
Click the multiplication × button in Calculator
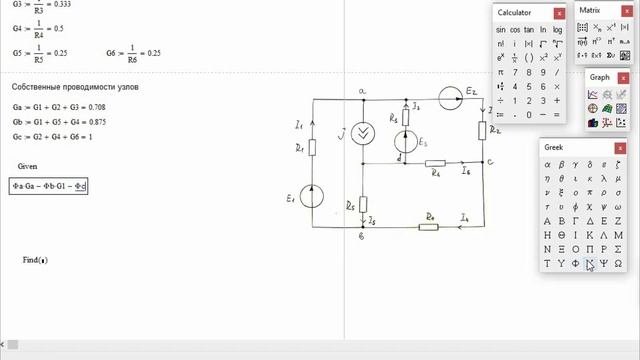(x=557, y=87)
